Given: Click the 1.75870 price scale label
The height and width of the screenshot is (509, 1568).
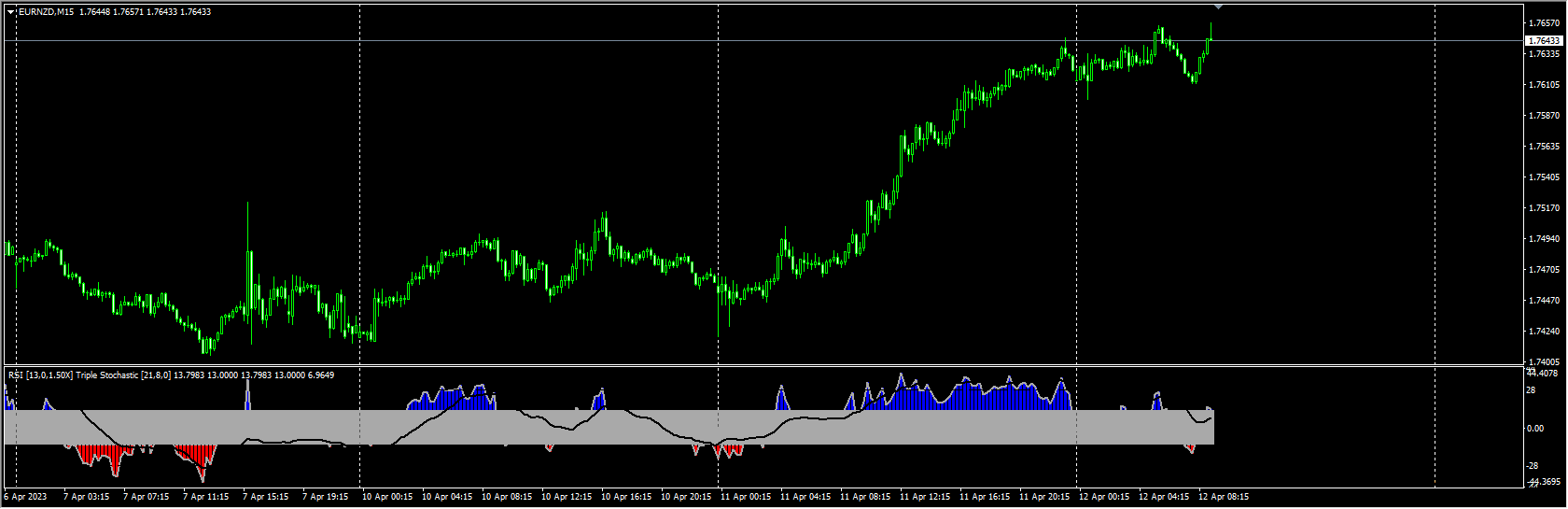Looking at the screenshot, I should click(1545, 116).
